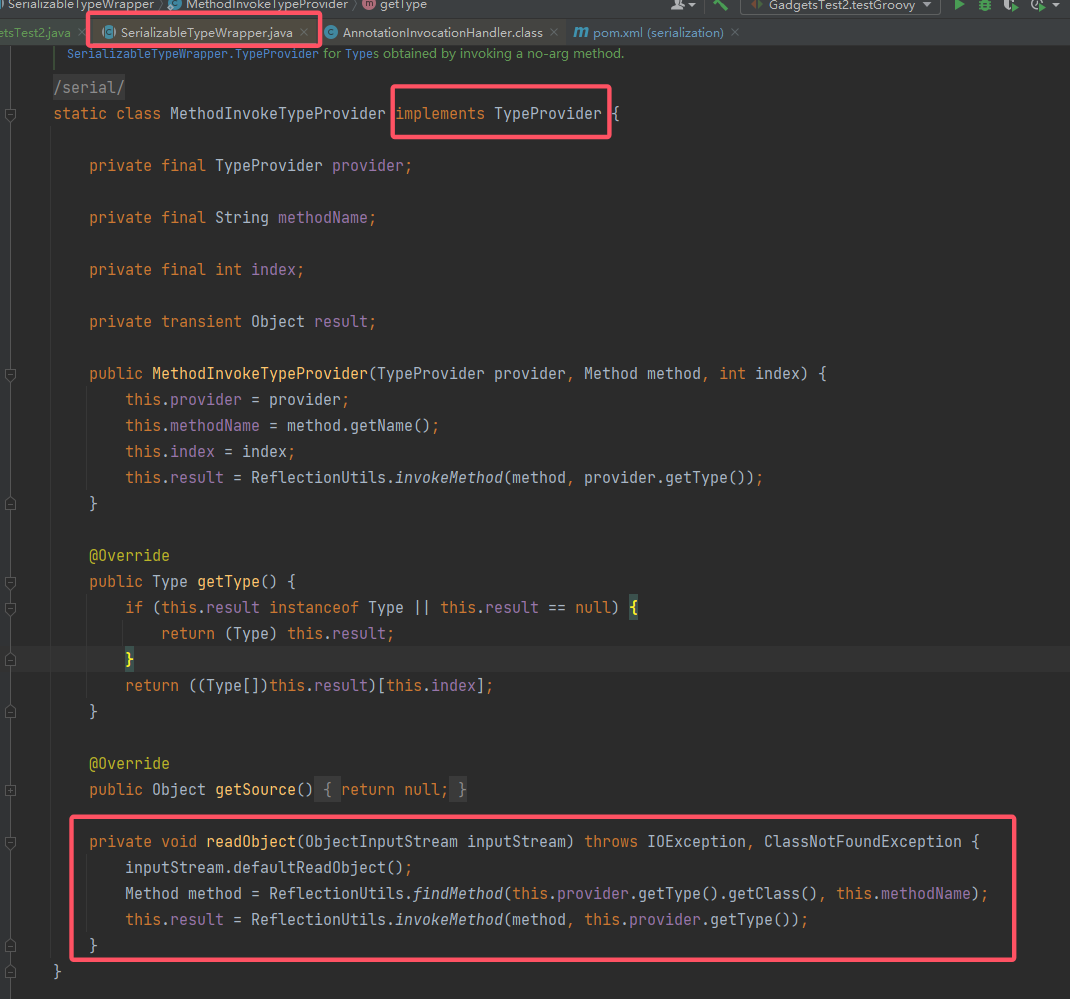Viewport: 1070px width, 999px height.
Task: Click the provider field declaration
Action: 368,166
